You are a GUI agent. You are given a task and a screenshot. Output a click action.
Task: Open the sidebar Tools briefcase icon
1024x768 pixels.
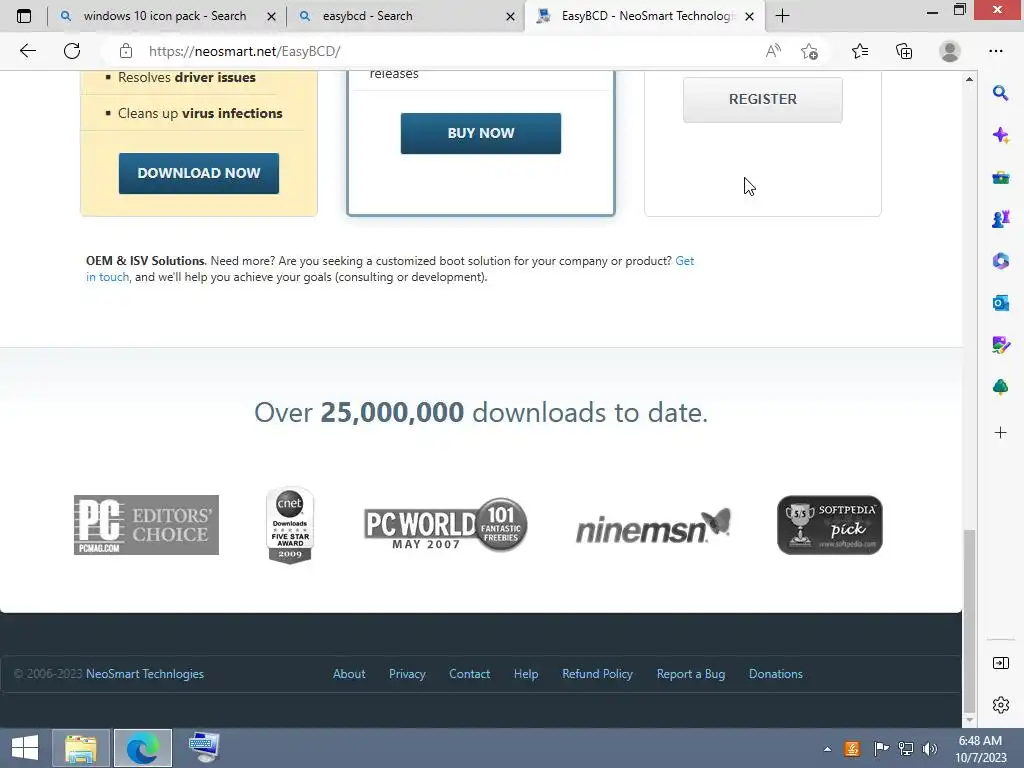click(x=1000, y=177)
